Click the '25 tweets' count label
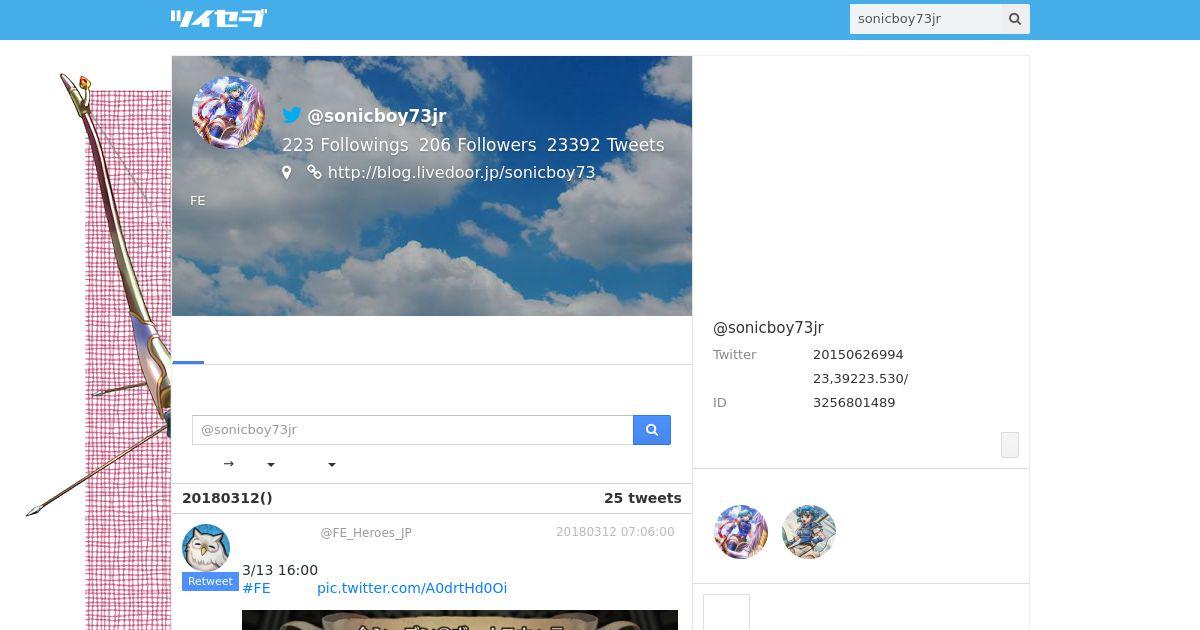The width and height of the screenshot is (1200, 630). 643,498
